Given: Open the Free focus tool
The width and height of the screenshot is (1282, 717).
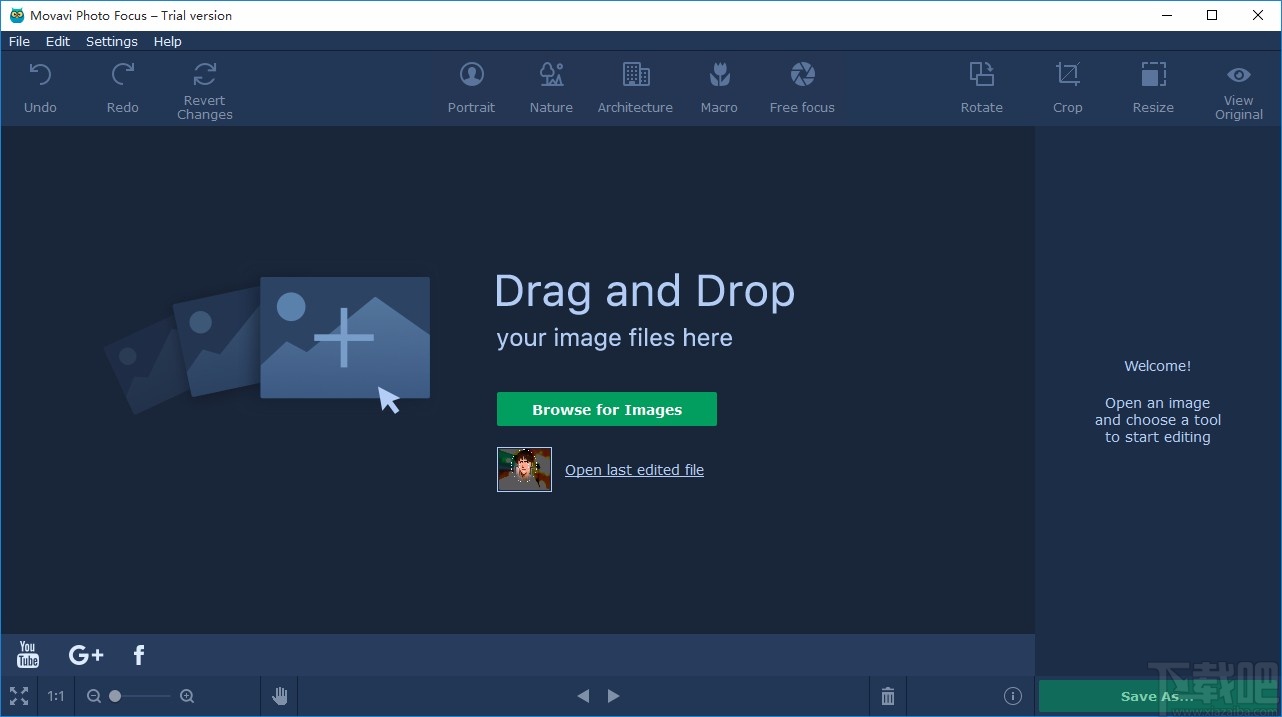Looking at the screenshot, I should (802, 87).
